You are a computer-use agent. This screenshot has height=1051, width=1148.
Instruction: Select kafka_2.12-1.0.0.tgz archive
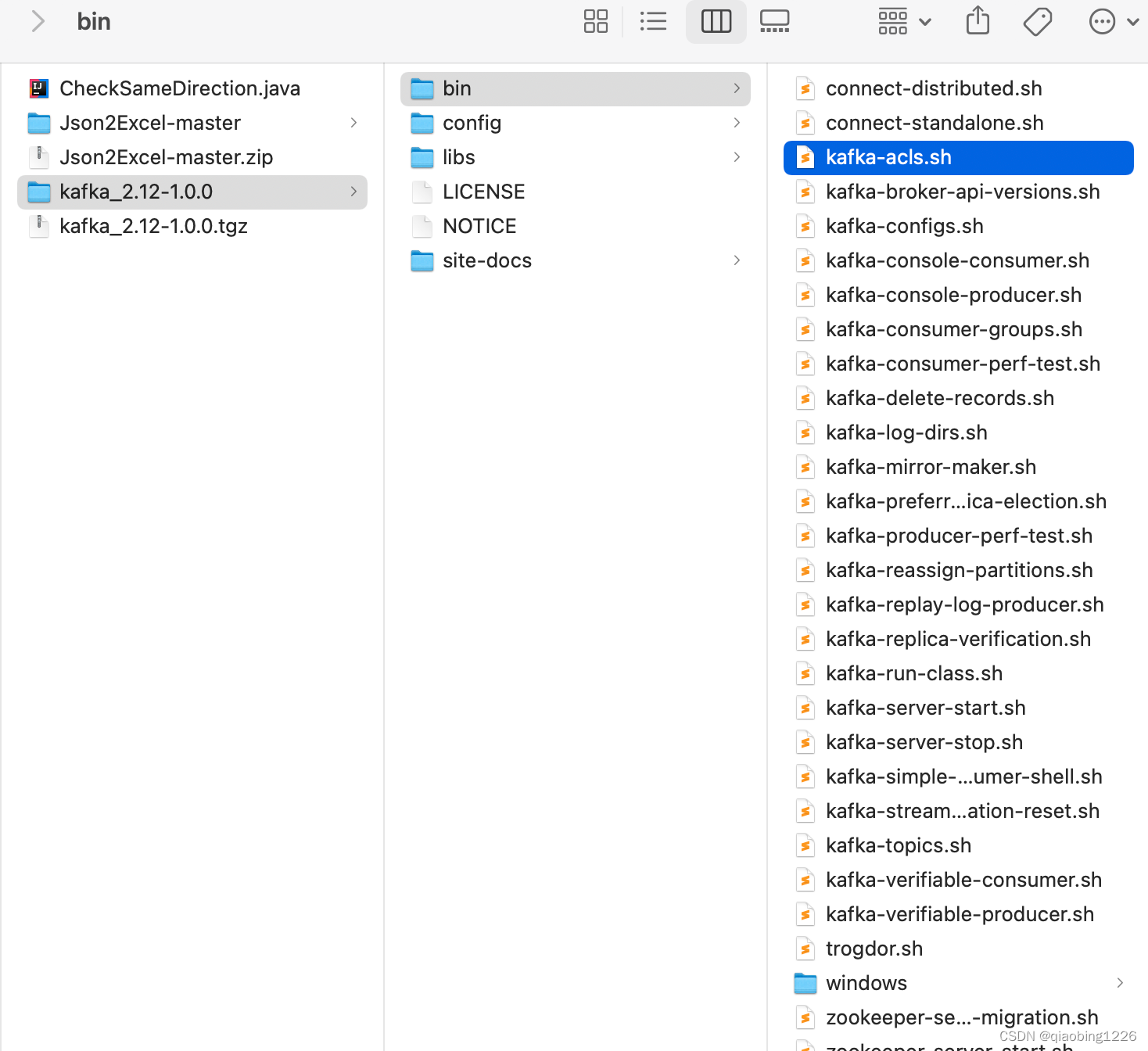(x=192, y=226)
